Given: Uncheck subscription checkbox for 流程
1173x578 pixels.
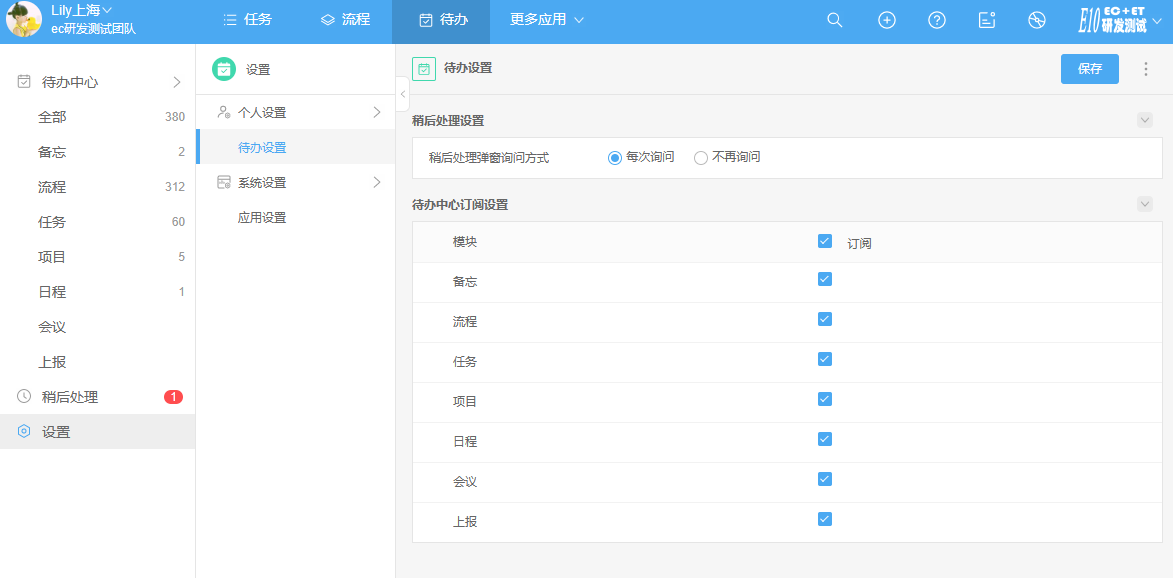Looking at the screenshot, I should point(825,319).
